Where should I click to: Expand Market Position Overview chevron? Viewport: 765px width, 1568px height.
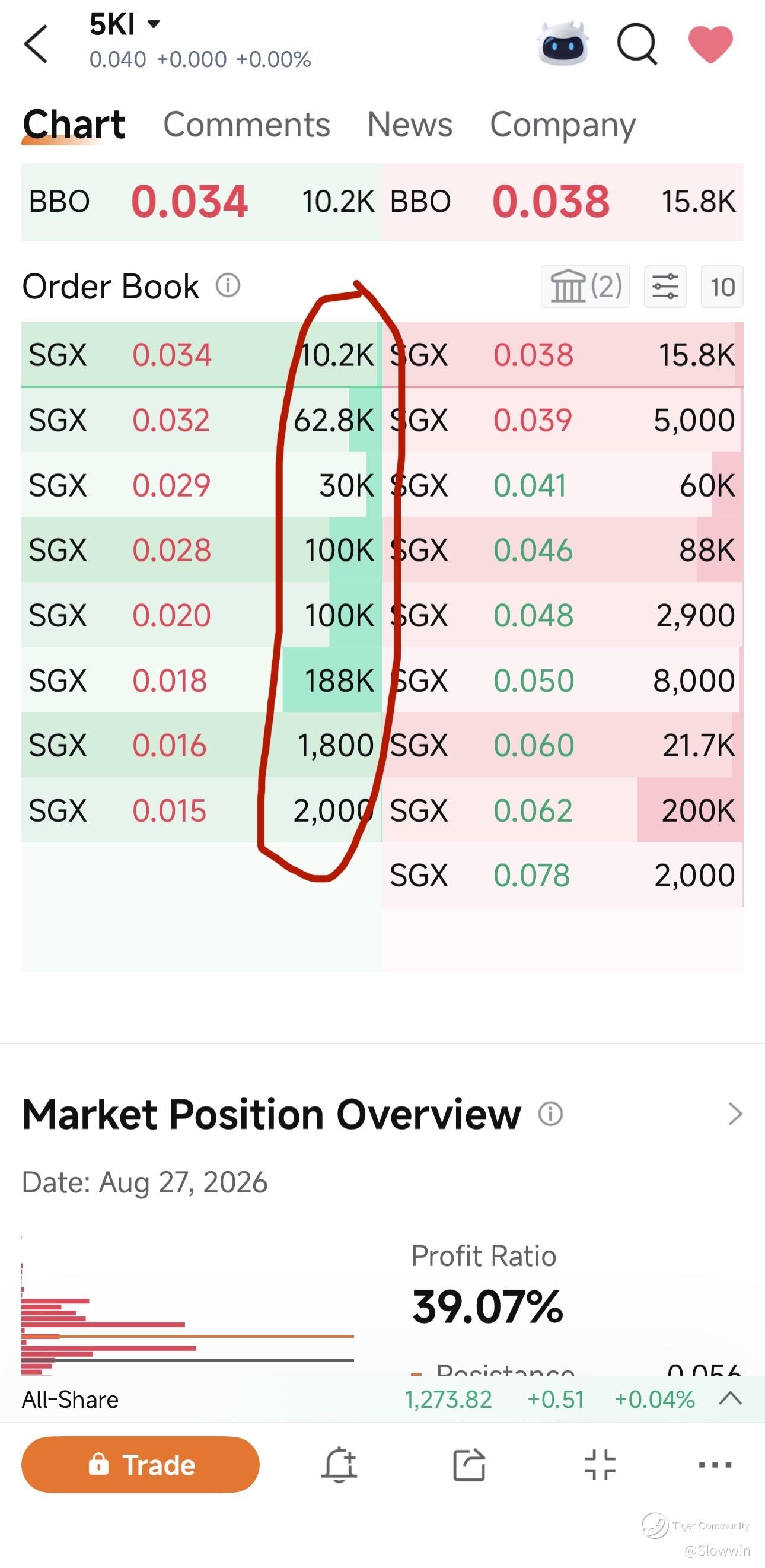(735, 1114)
